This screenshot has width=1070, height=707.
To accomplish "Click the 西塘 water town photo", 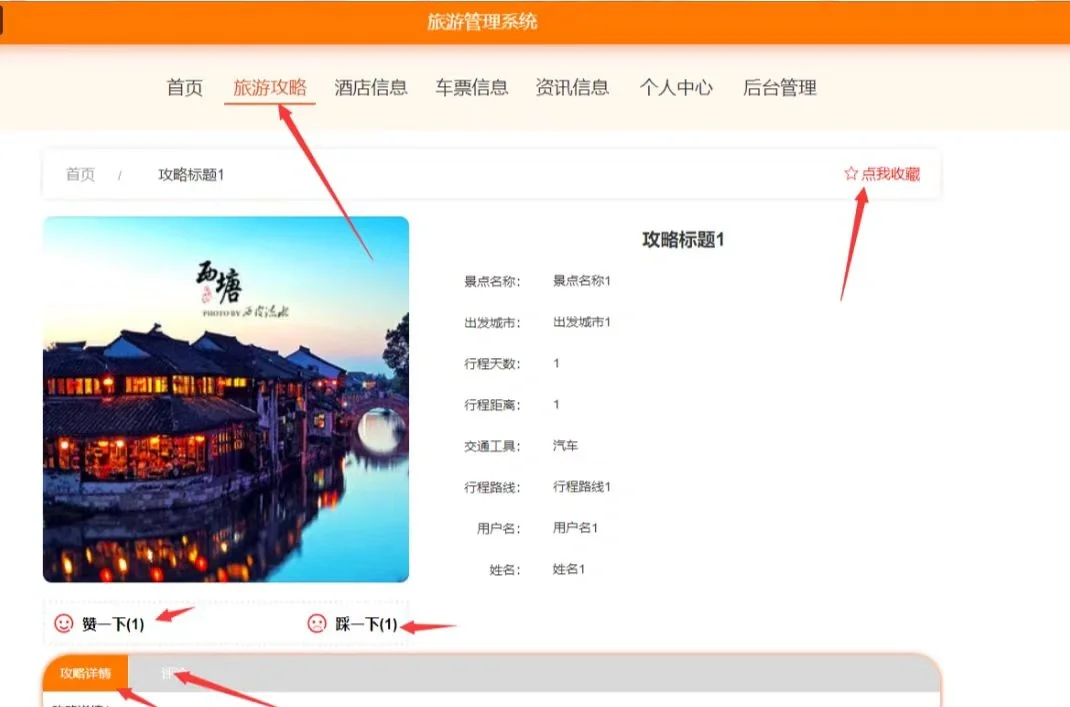I will [226, 400].
